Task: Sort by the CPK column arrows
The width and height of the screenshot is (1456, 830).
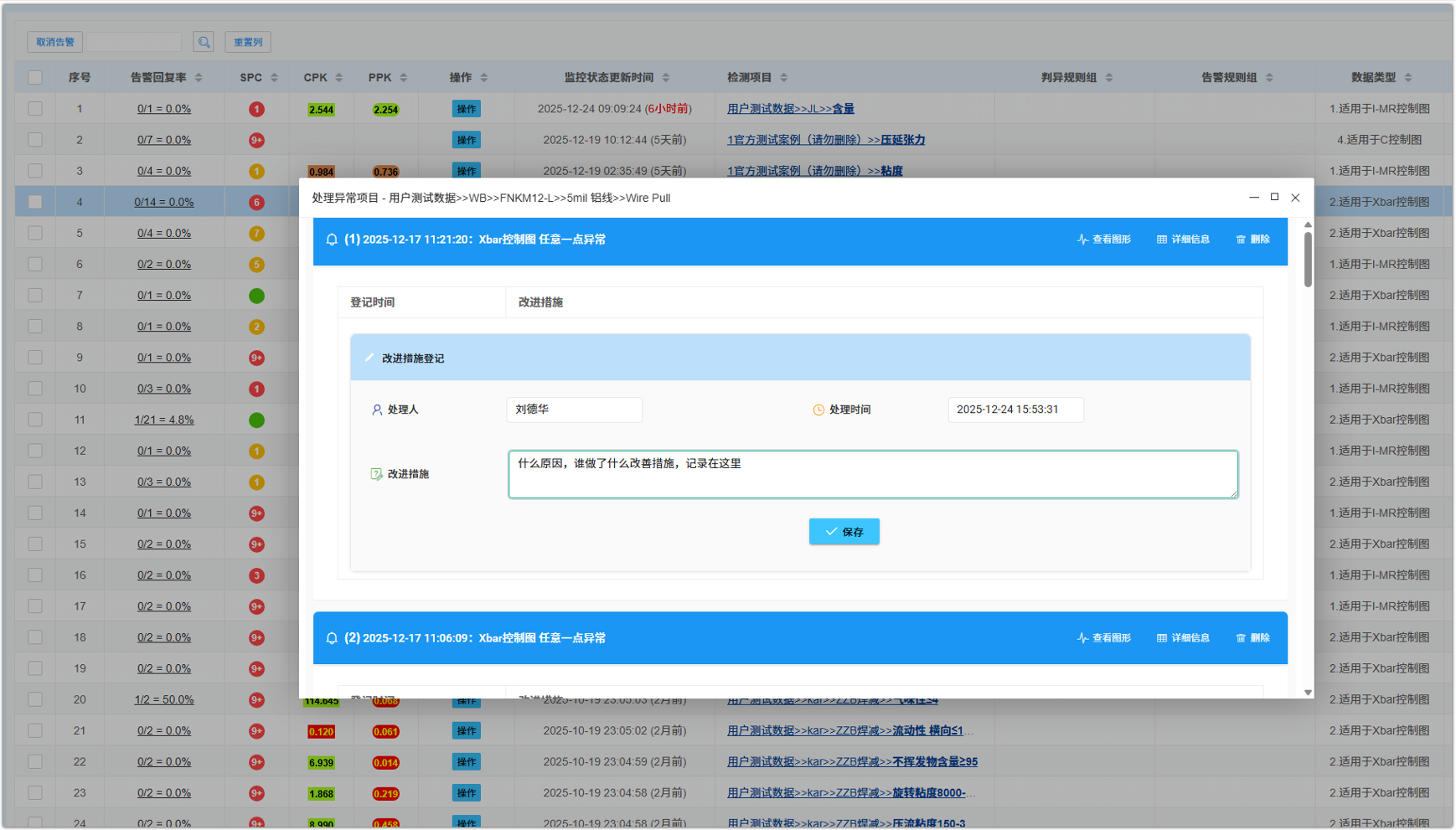Action: (339, 77)
